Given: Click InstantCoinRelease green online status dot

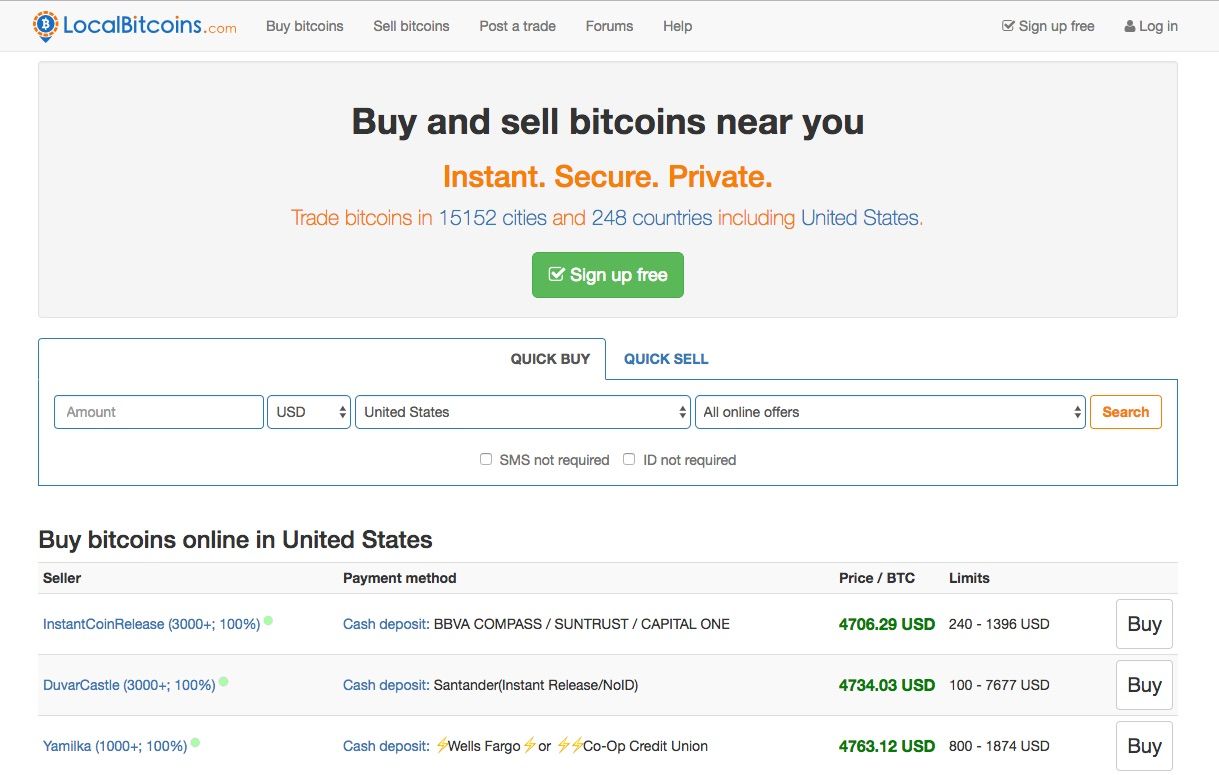Looking at the screenshot, I should [268, 621].
